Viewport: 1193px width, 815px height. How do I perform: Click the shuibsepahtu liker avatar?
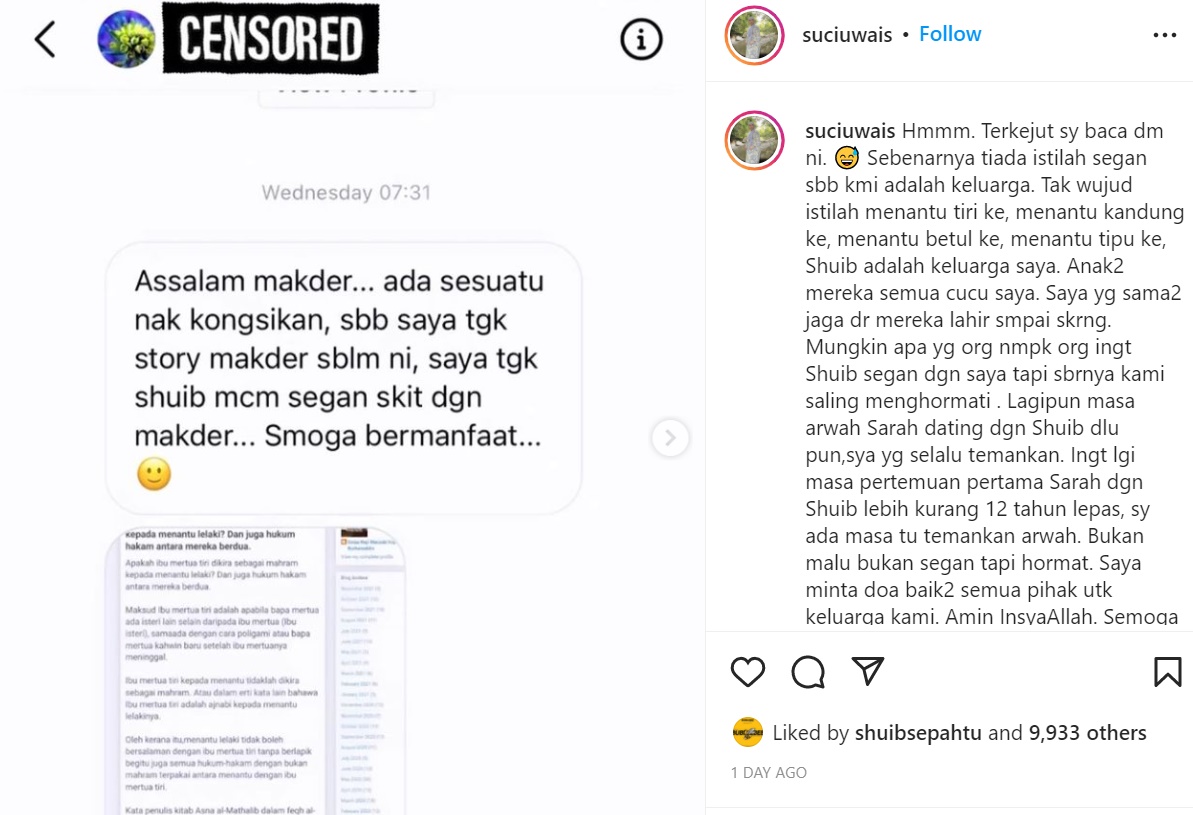click(747, 732)
